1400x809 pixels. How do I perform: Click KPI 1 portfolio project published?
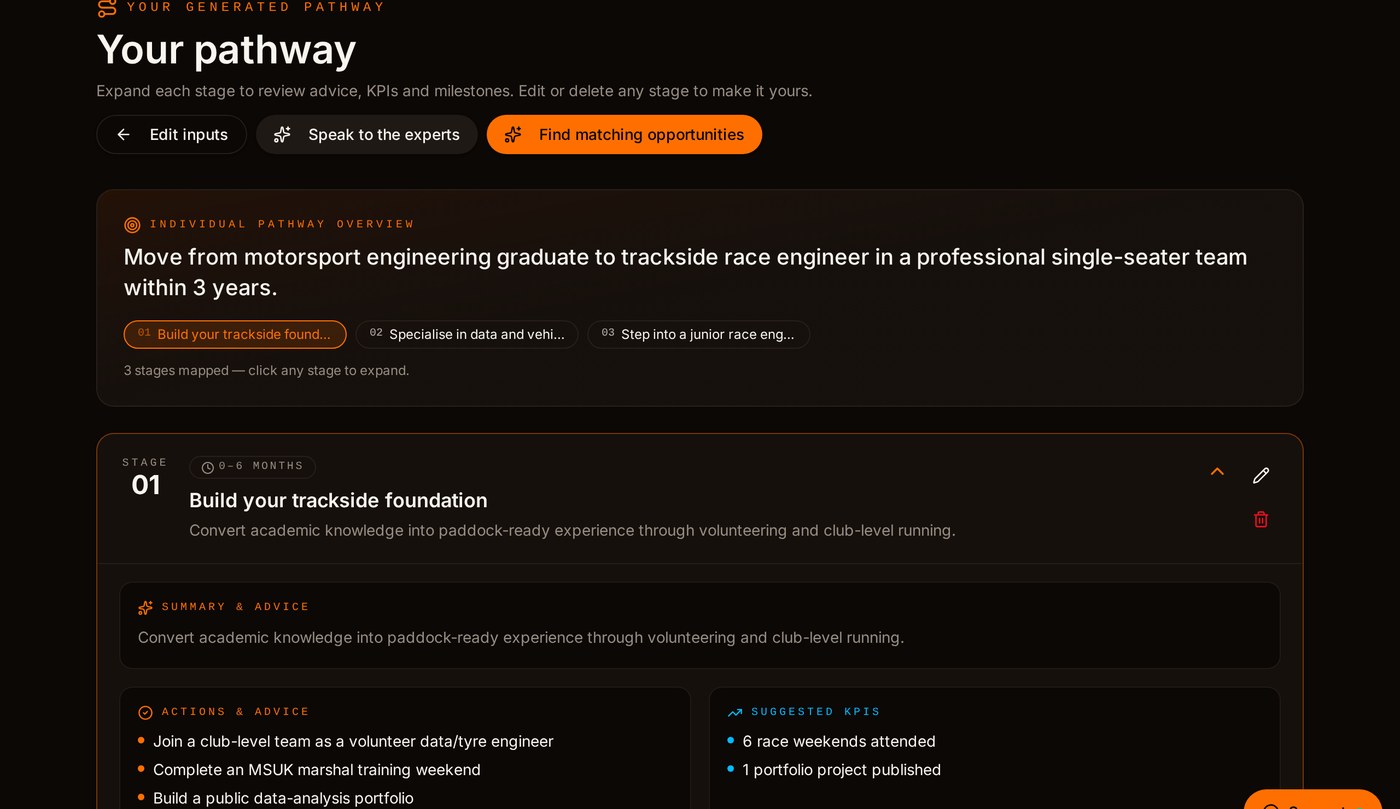(x=842, y=769)
